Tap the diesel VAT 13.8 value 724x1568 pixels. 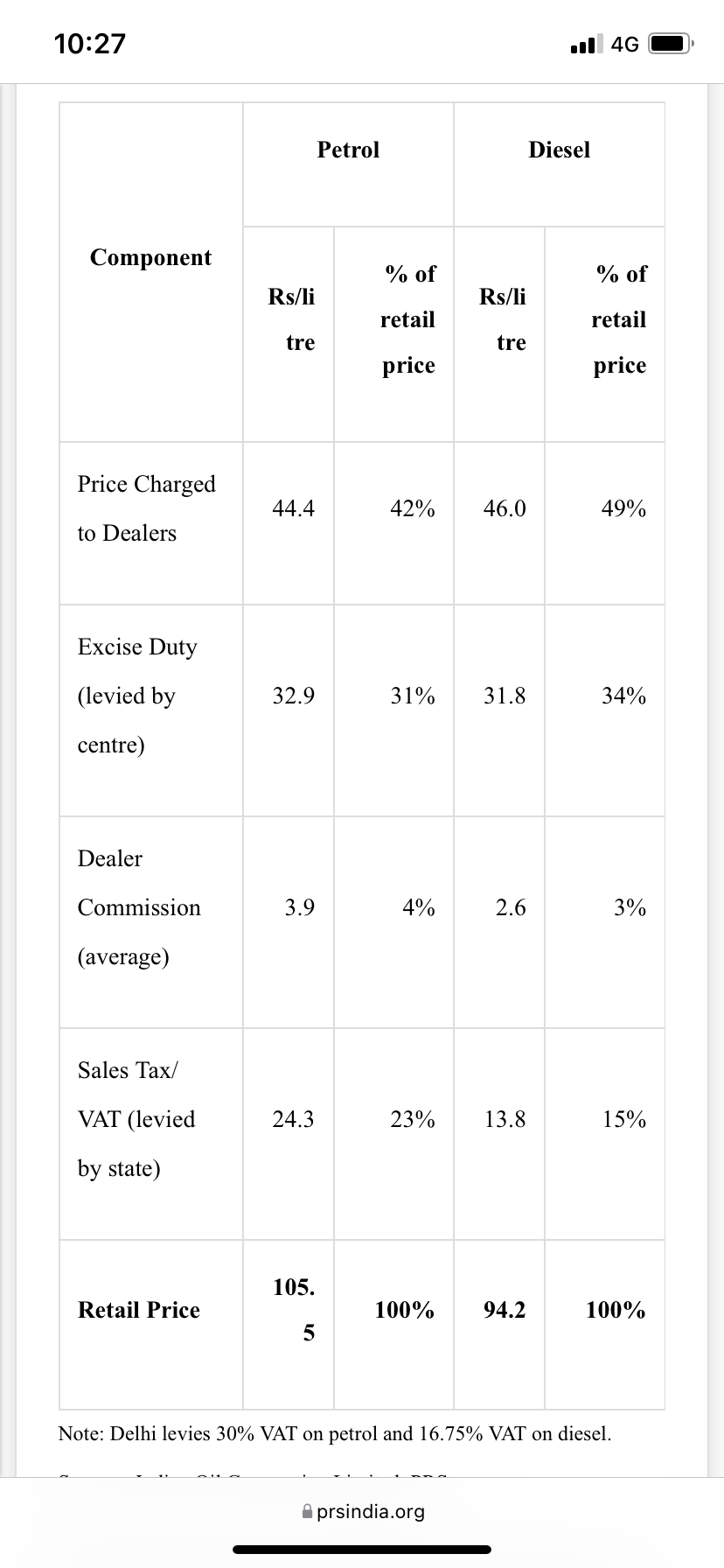tap(505, 1119)
